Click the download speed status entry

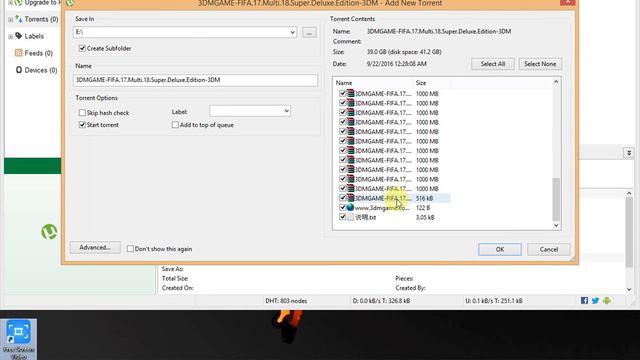(x=381, y=301)
